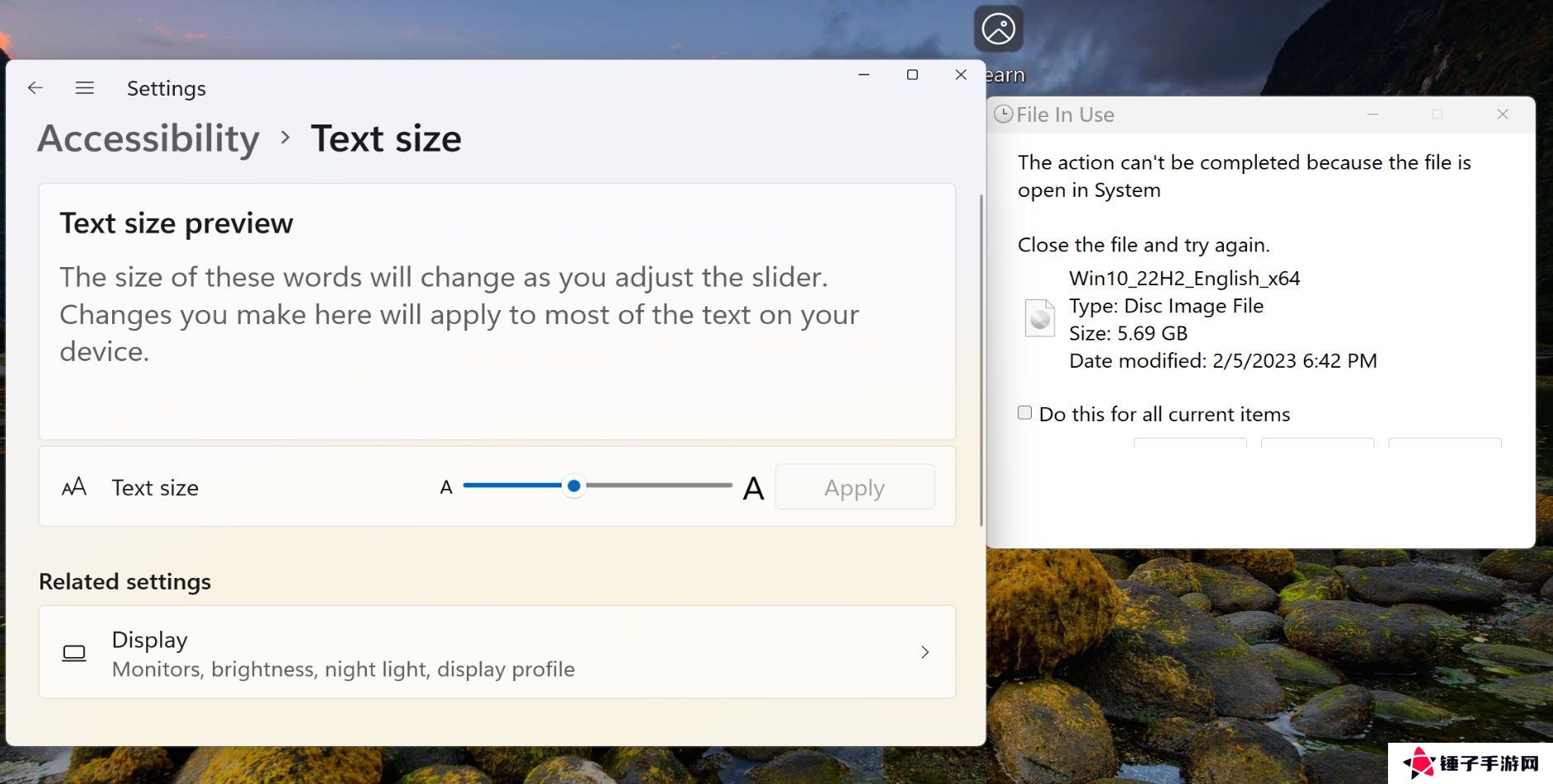This screenshot has height=784, width=1553.
Task: Click the Text size slider thumb
Action: point(574,486)
